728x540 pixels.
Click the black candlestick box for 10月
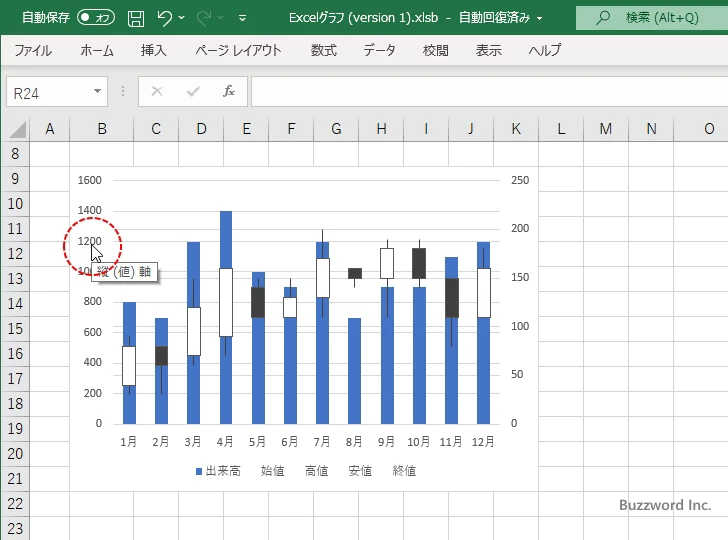(x=419, y=263)
